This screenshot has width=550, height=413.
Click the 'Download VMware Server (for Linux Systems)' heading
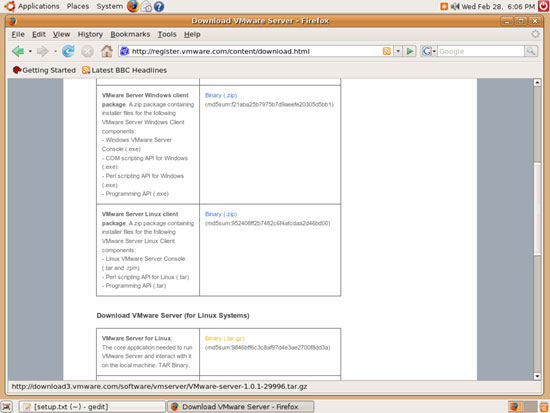coord(173,315)
